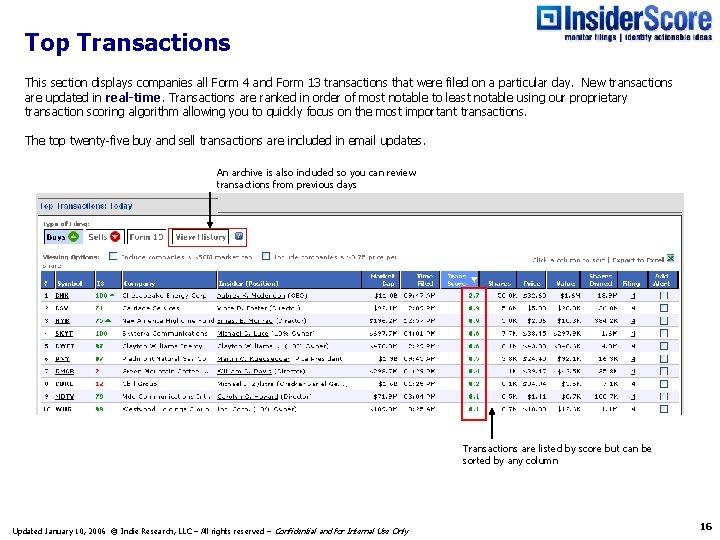Viewport: 720px width, 540px height.
Task: Click the red down-arrow Sells icon
Action: [x=115, y=236]
